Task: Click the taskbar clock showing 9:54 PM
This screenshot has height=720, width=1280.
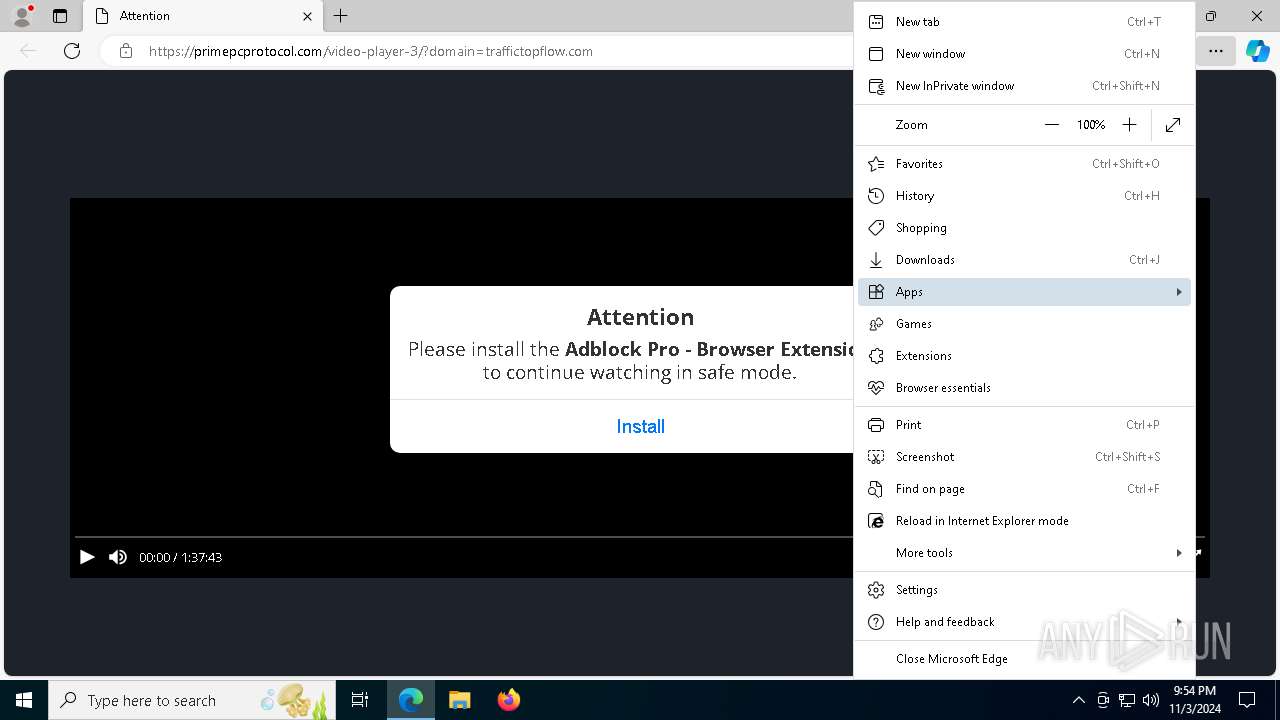Action: point(1194,700)
